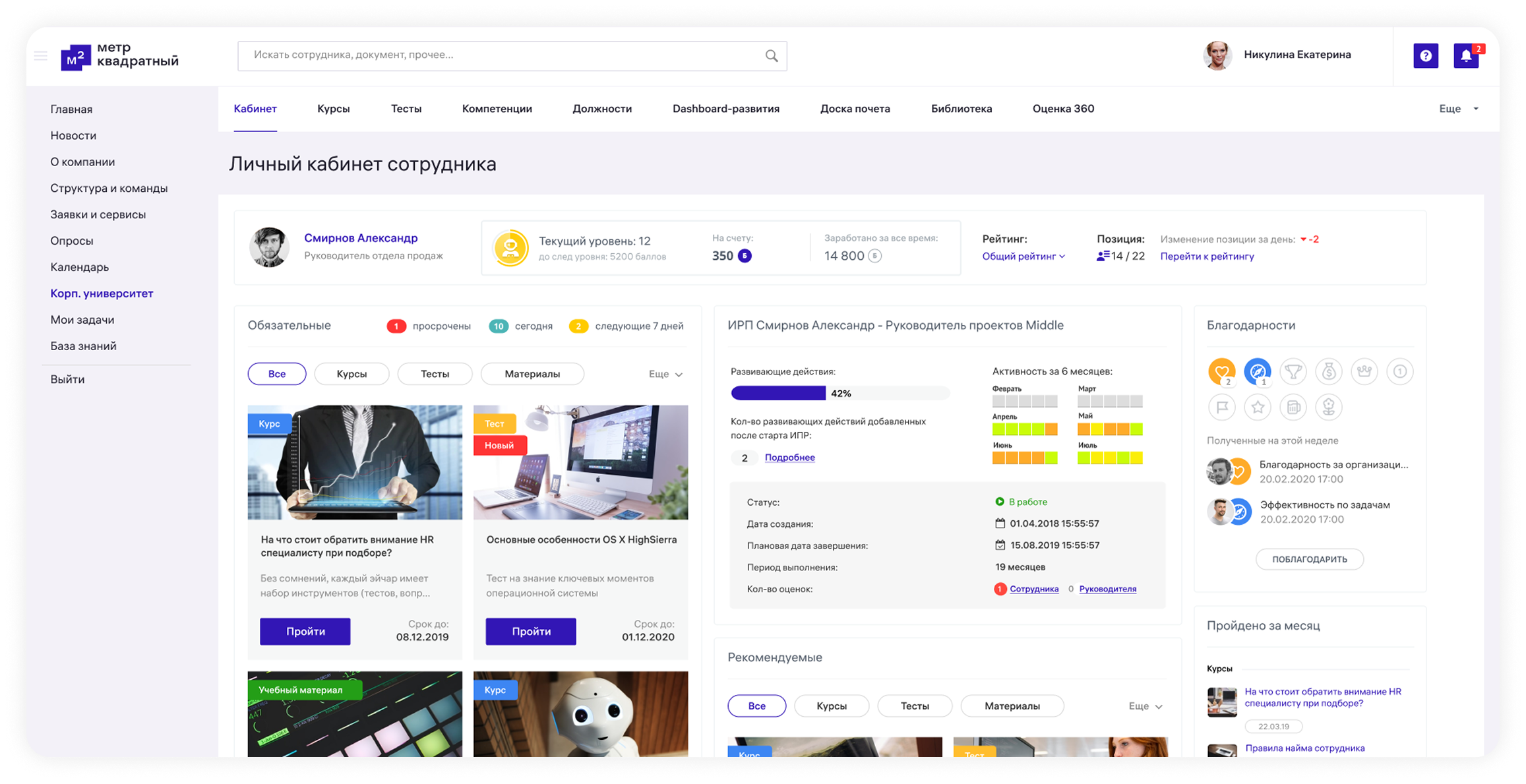Select the Курсы filter in Обязательные

pos(351,374)
